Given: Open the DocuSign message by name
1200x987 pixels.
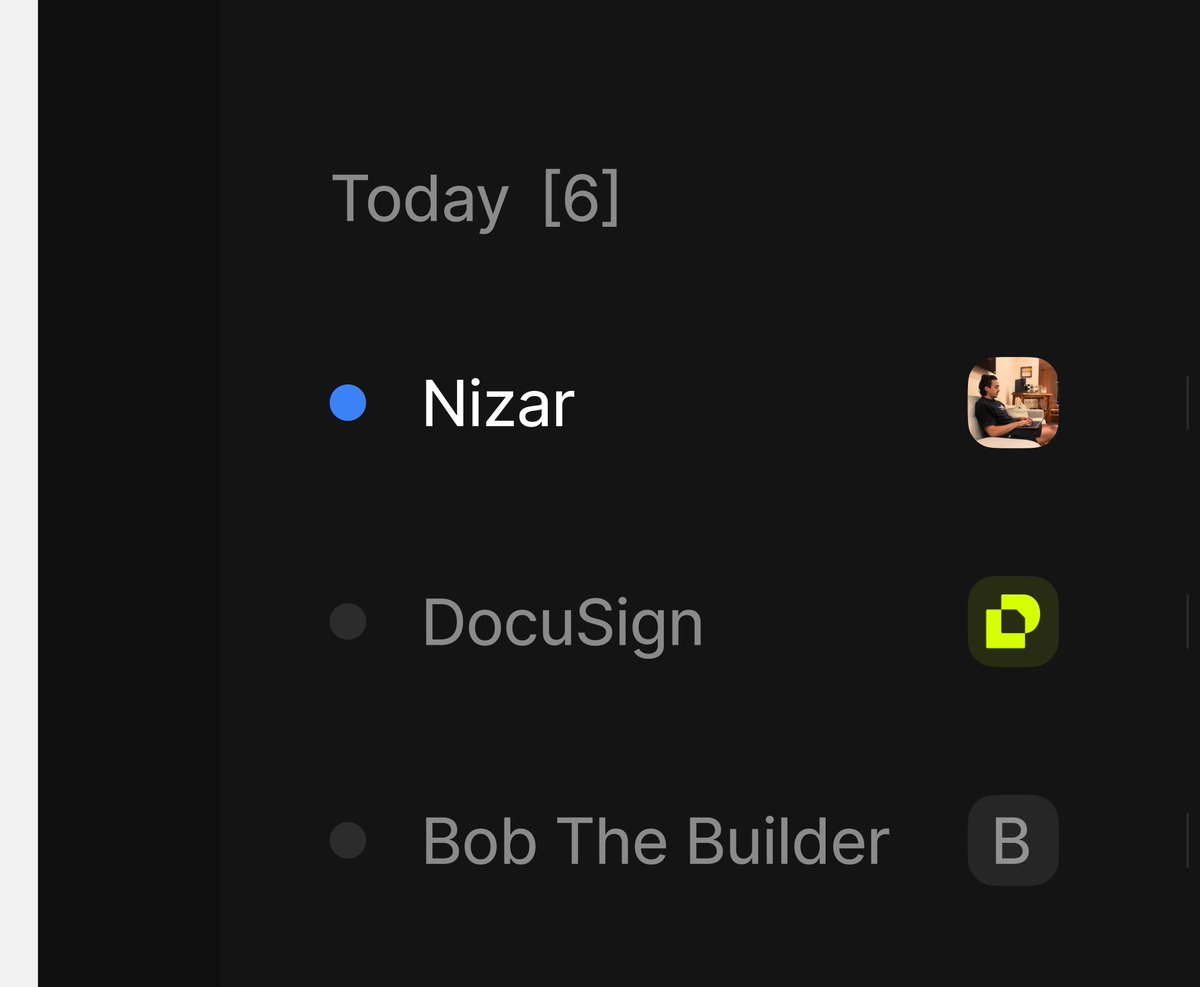Looking at the screenshot, I should tap(563, 622).
